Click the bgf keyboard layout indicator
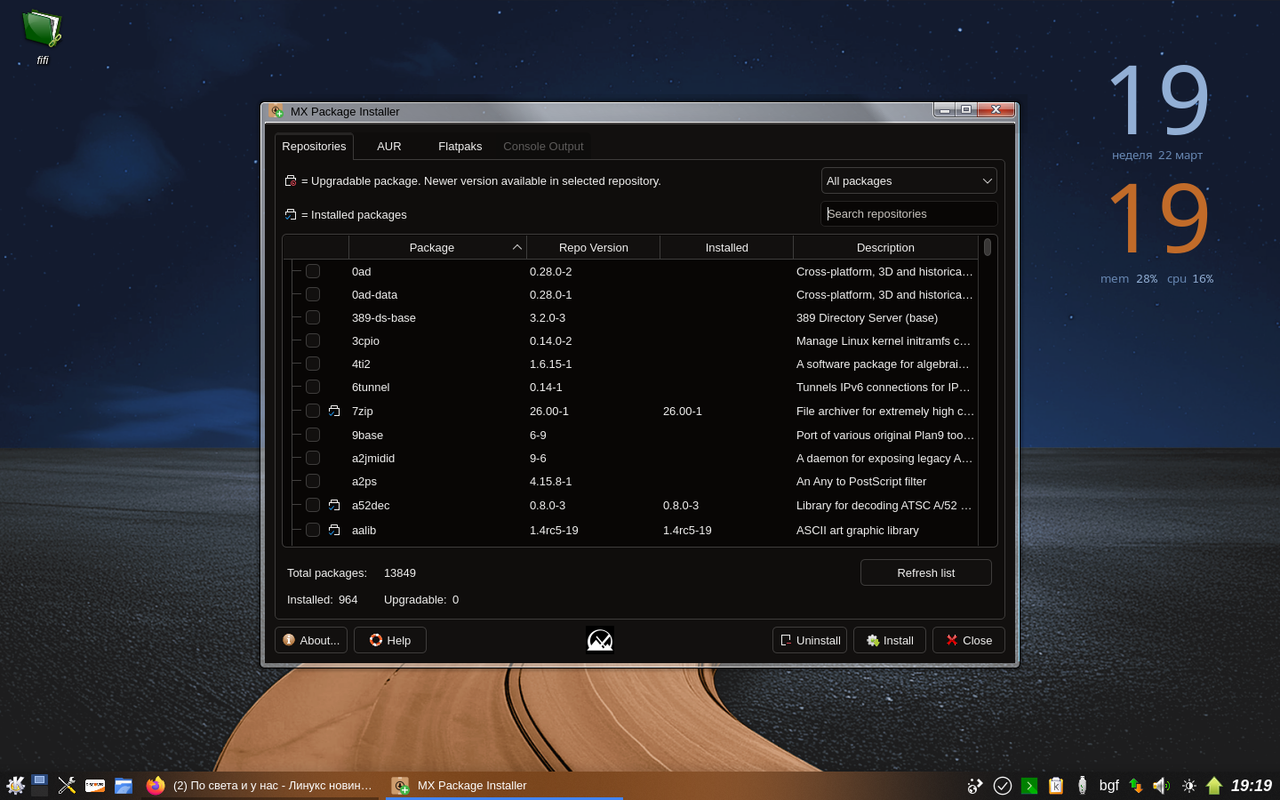The width and height of the screenshot is (1280, 800). coord(1109,785)
